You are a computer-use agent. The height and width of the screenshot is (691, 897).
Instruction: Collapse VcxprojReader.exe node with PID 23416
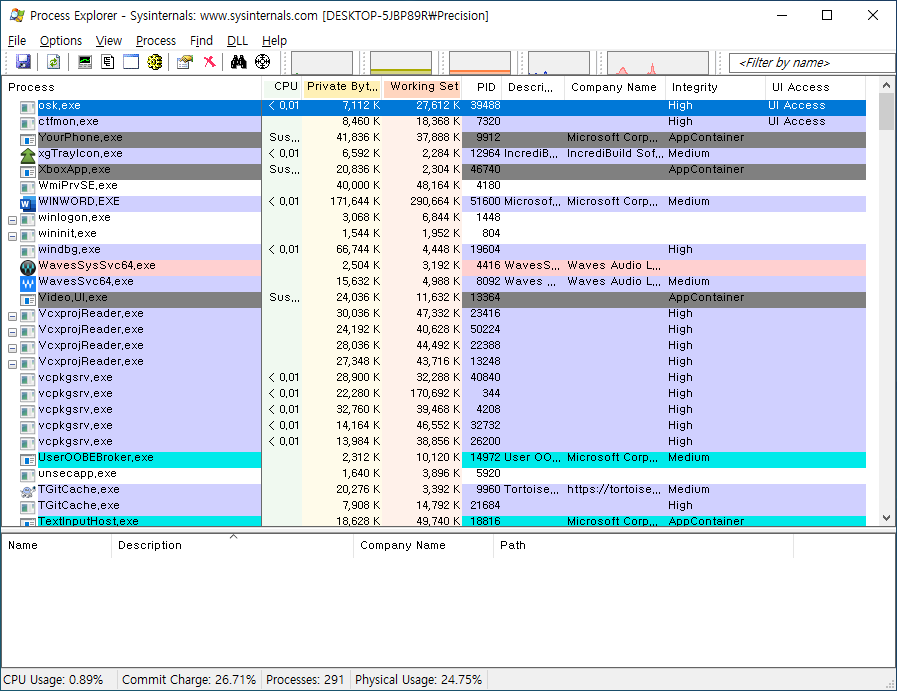(13, 316)
